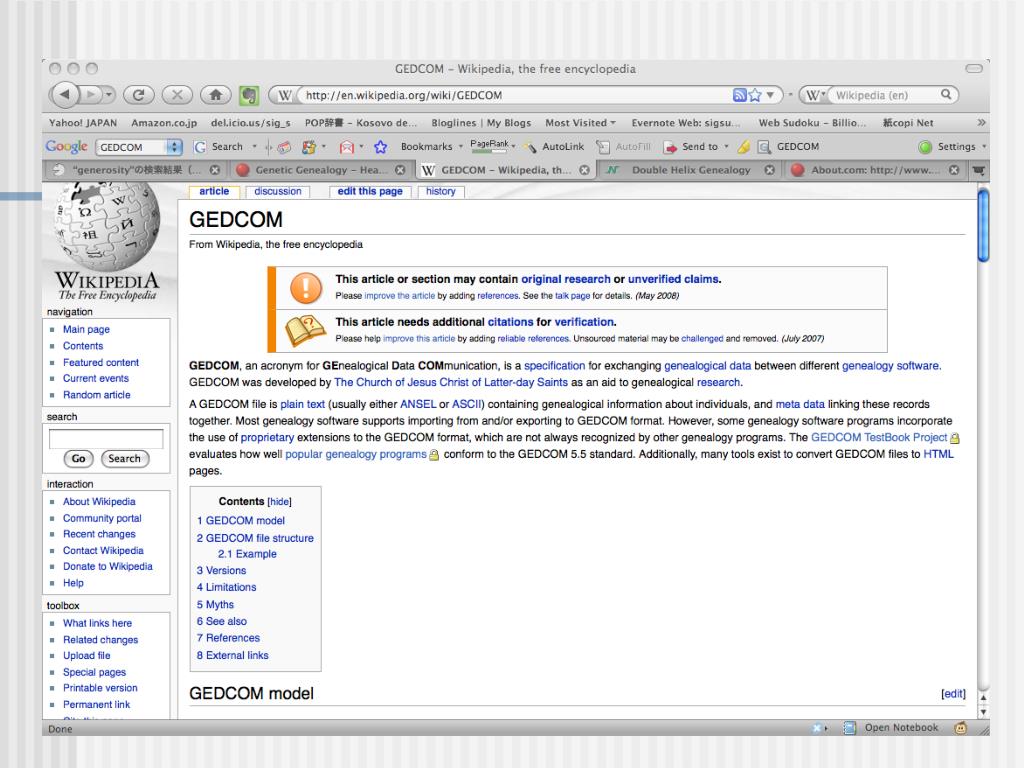
Task: Click the sidebar Search button
Action: [124, 458]
